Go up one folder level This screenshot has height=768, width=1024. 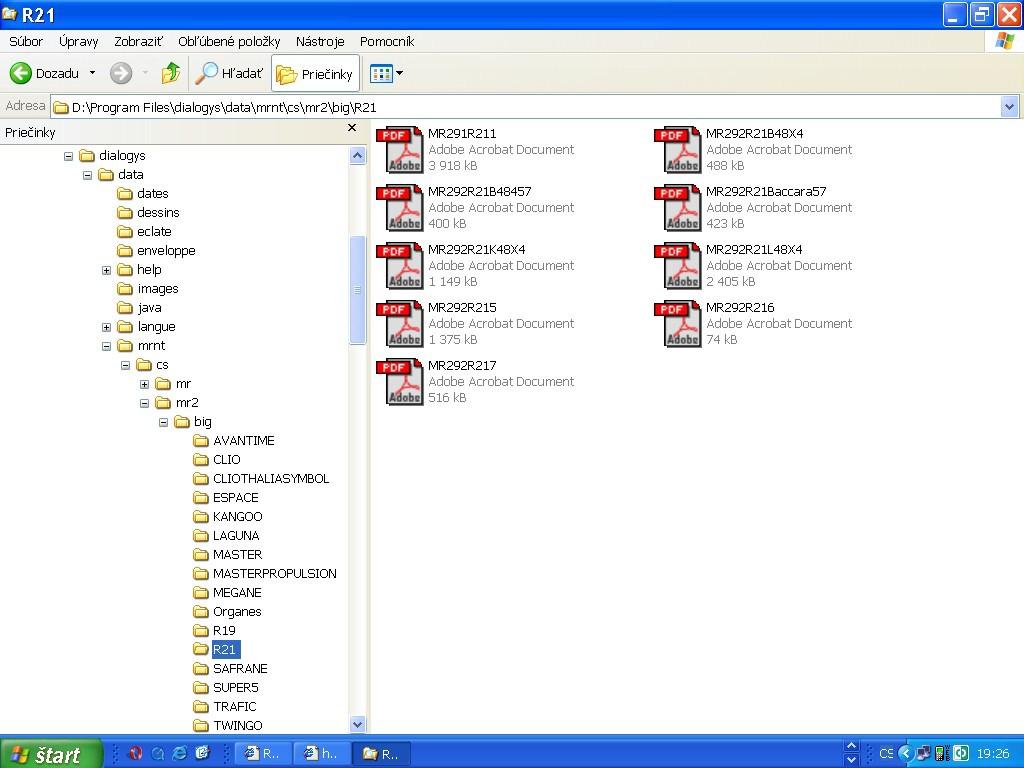click(x=171, y=73)
